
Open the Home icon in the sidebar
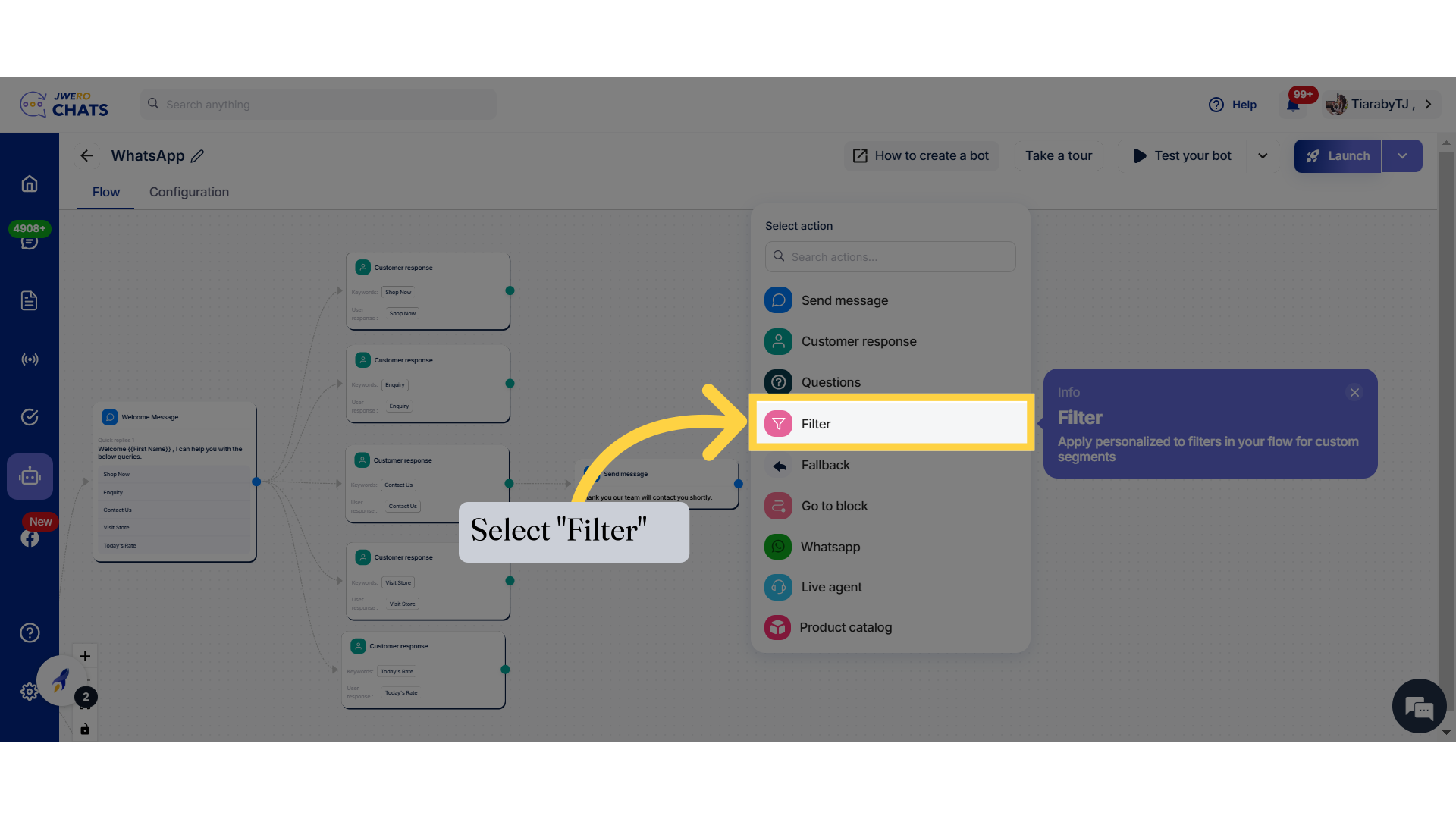pyautogui.click(x=29, y=184)
